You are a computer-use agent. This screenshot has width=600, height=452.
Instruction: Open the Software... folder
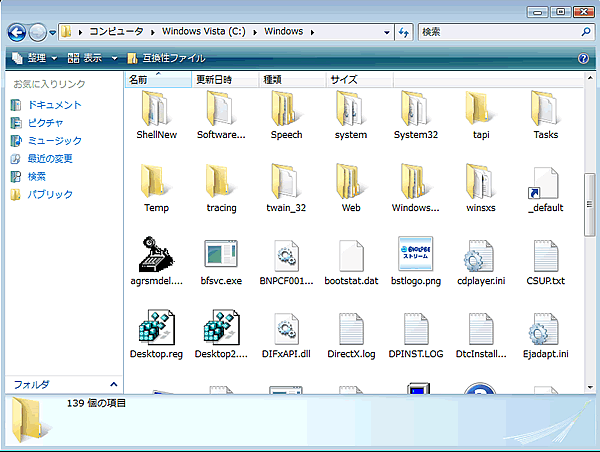pyautogui.click(x=221, y=115)
